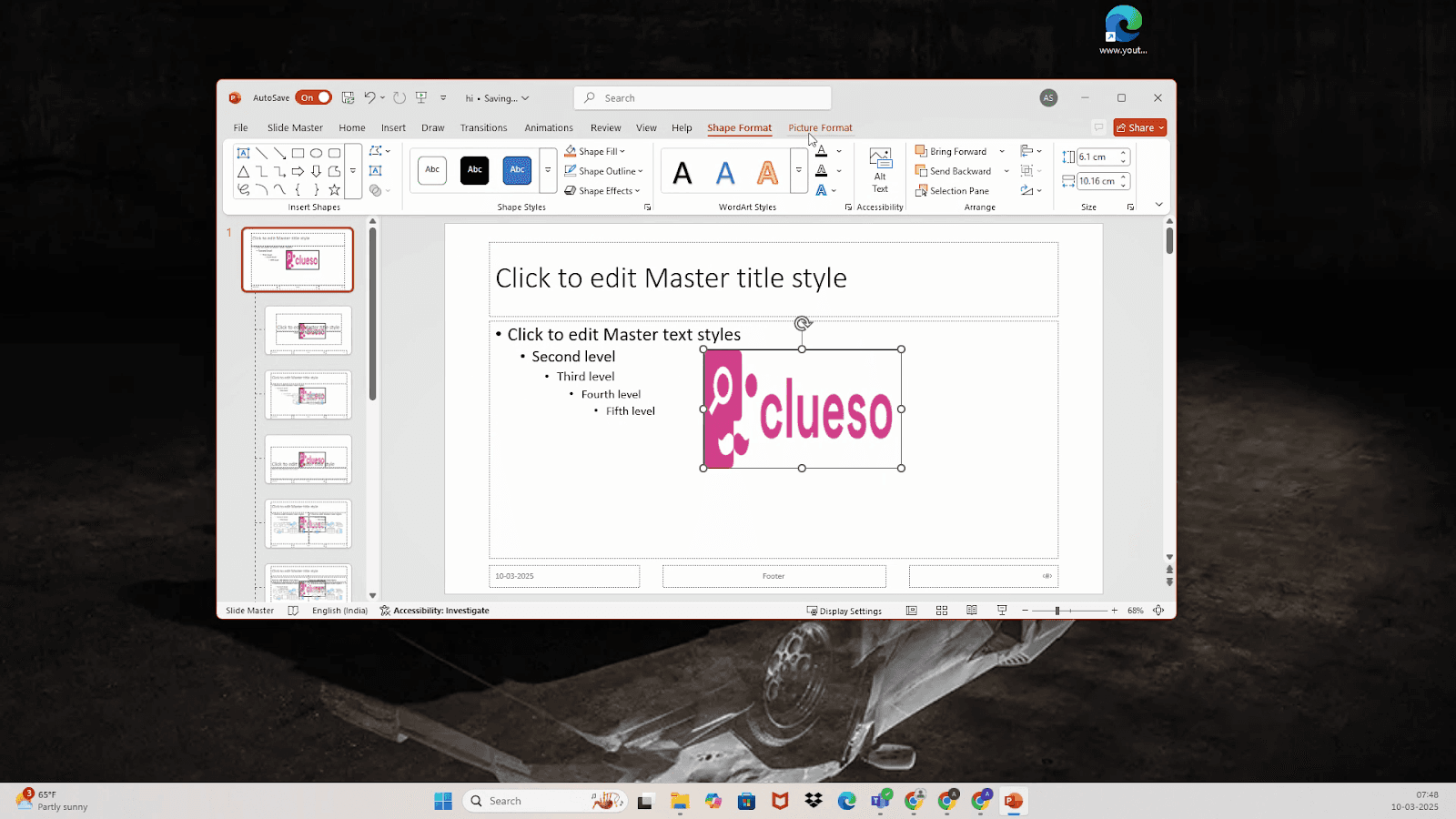Switch to the Home tab
Viewport: 1456px width, 819px height.
[x=352, y=127]
